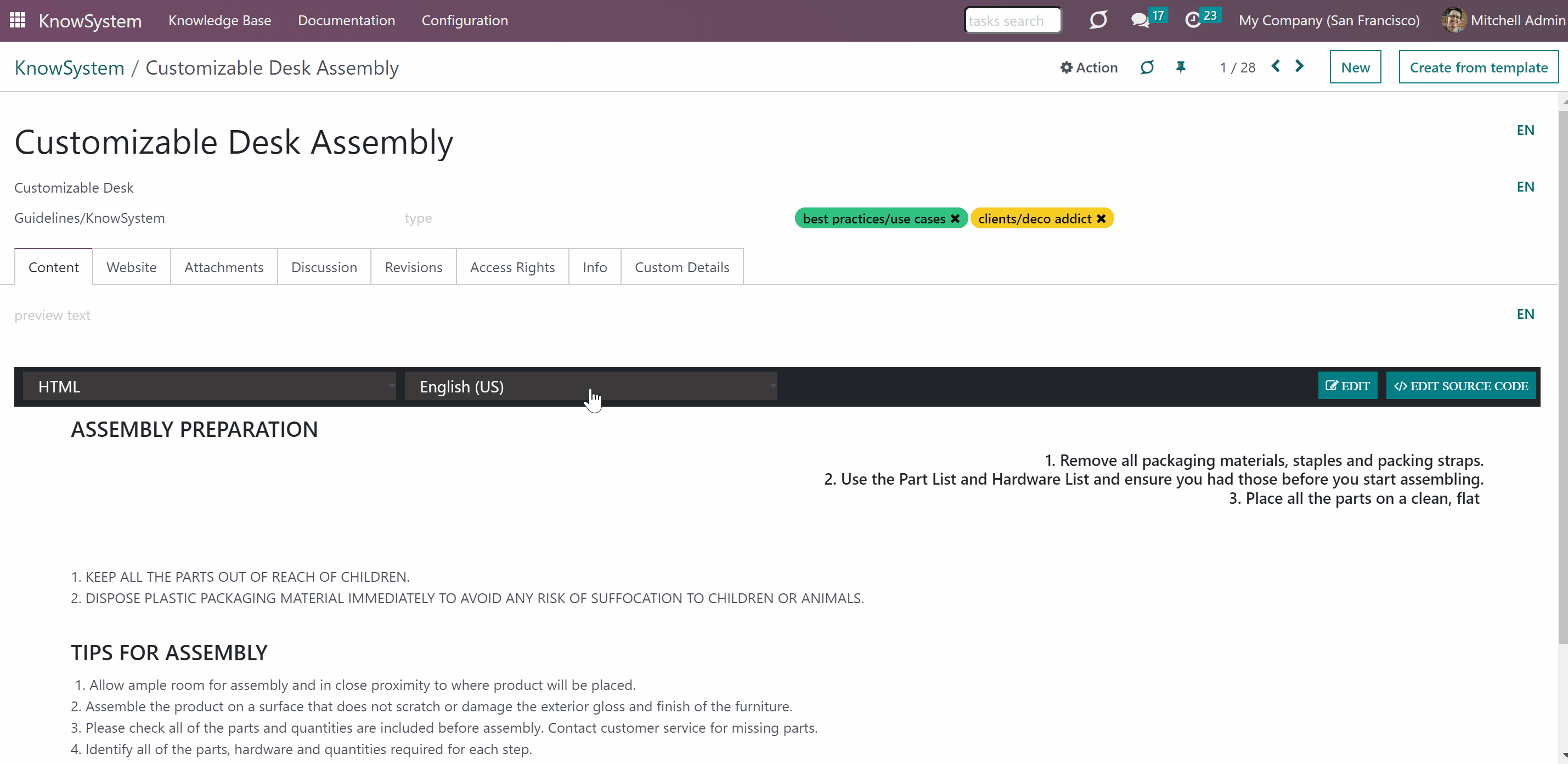This screenshot has width=1568, height=764.
Task: Click the yellow clients/deco addict tag
Action: (1034, 218)
